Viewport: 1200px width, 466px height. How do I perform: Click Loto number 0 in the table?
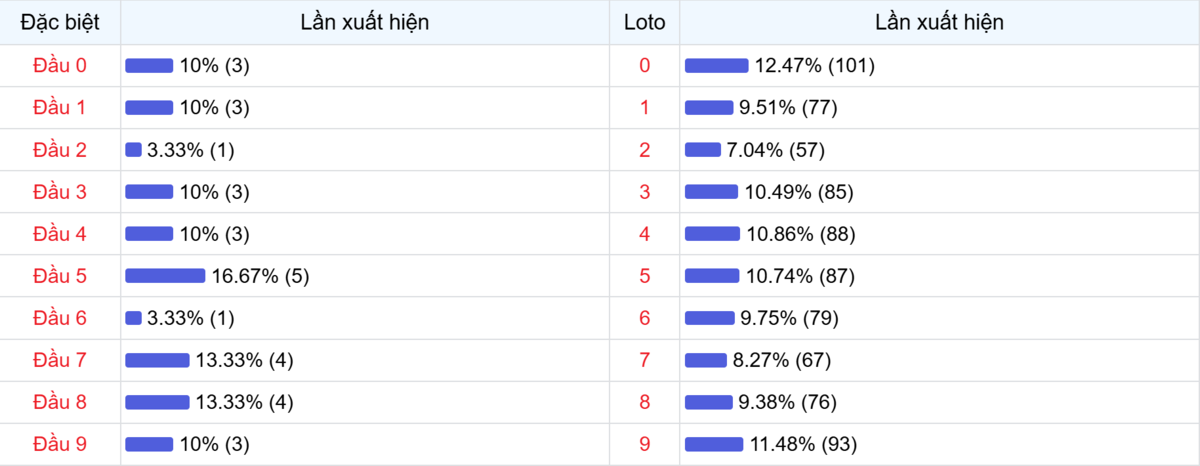644,66
